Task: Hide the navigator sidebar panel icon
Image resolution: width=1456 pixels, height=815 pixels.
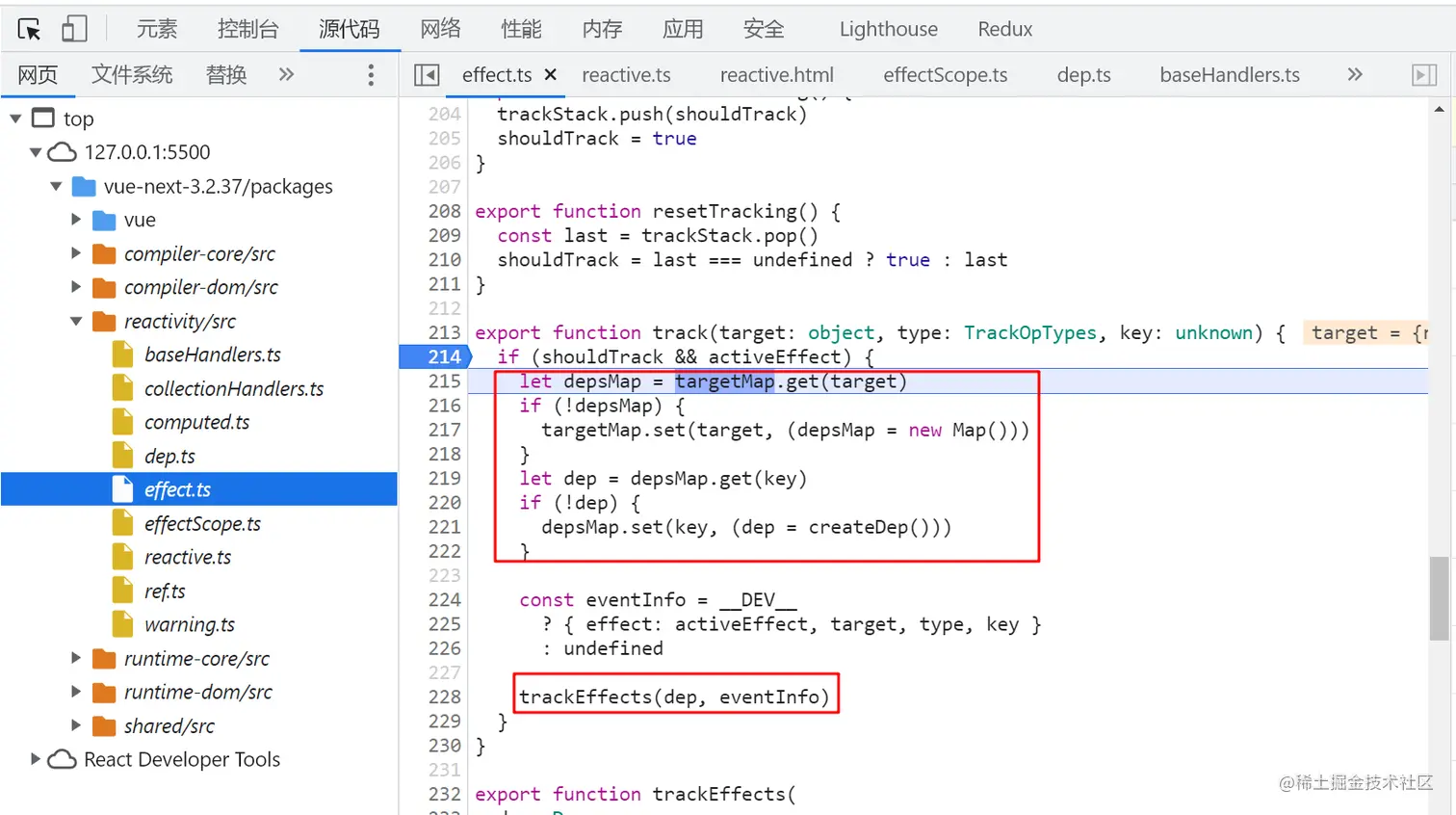Action: (426, 75)
